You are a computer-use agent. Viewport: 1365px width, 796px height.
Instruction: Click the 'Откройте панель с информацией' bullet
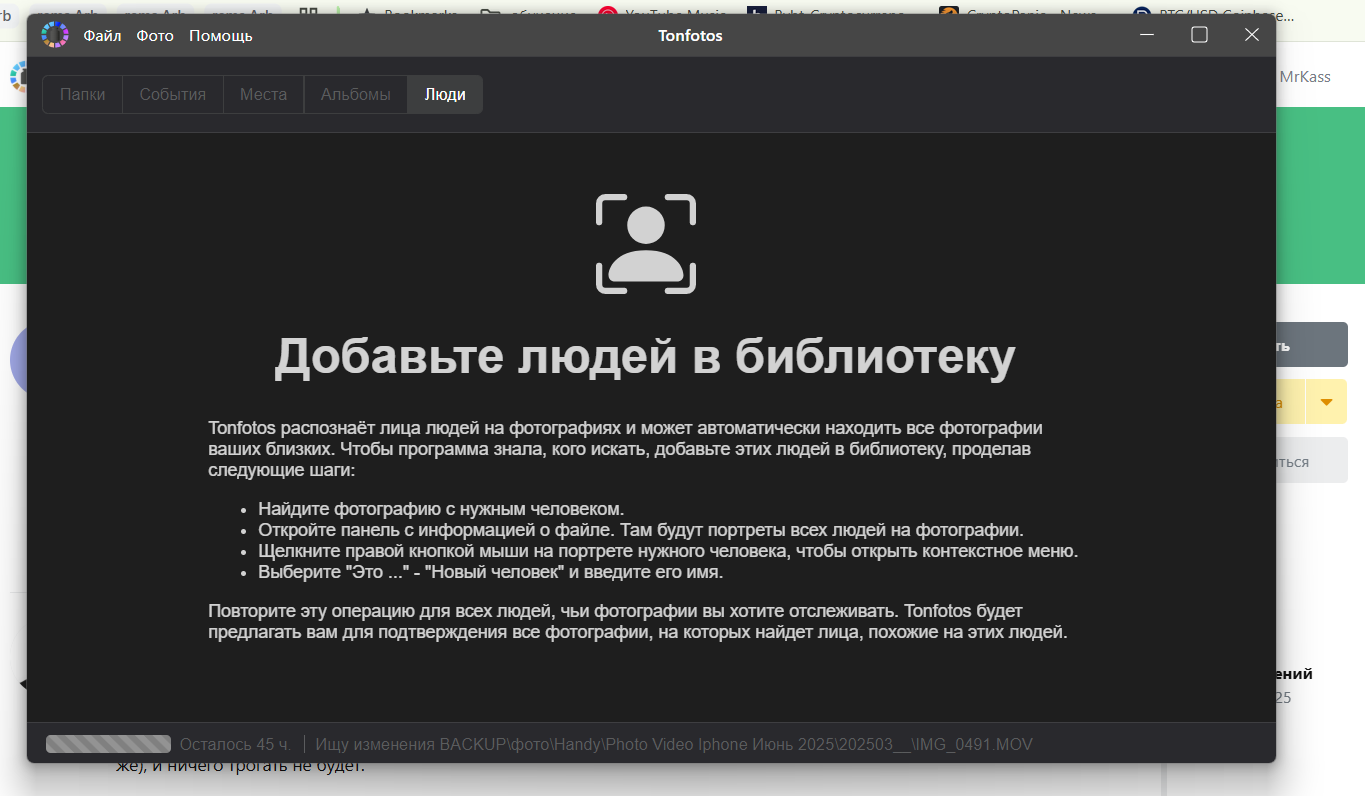[641, 530]
